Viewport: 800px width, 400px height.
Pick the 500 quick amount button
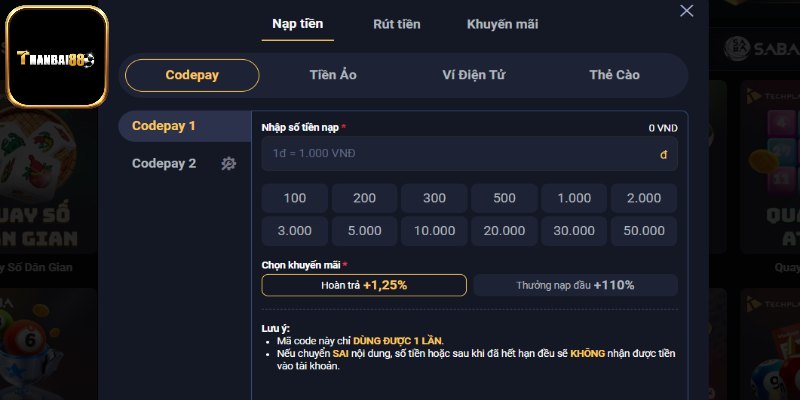504,198
